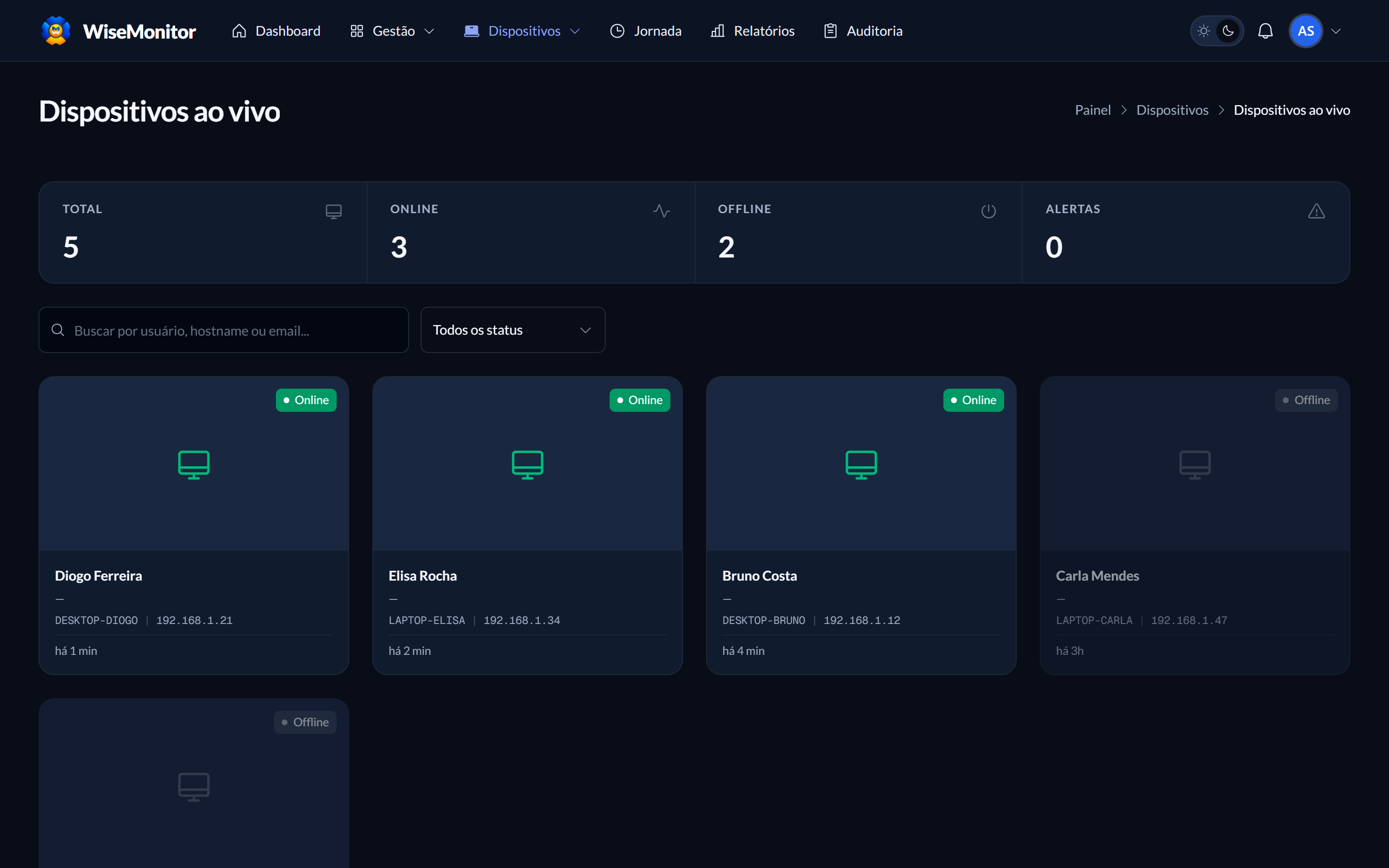Click the power icon in Offline card
This screenshot has width=1389, height=868.
point(988,211)
